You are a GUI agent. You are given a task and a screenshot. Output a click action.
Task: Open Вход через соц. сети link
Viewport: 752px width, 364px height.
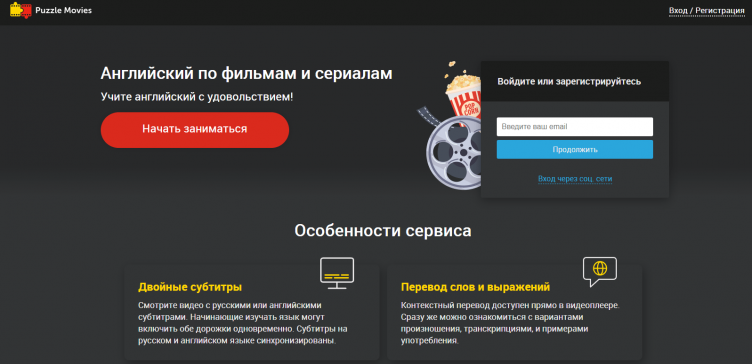point(575,179)
